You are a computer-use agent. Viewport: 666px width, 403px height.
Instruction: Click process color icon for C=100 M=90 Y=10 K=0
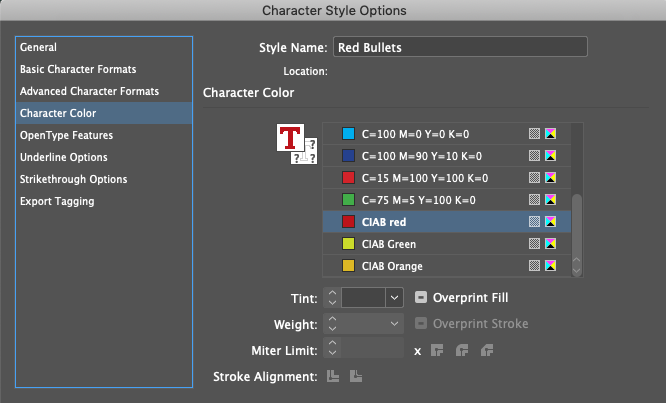[x=534, y=156]
